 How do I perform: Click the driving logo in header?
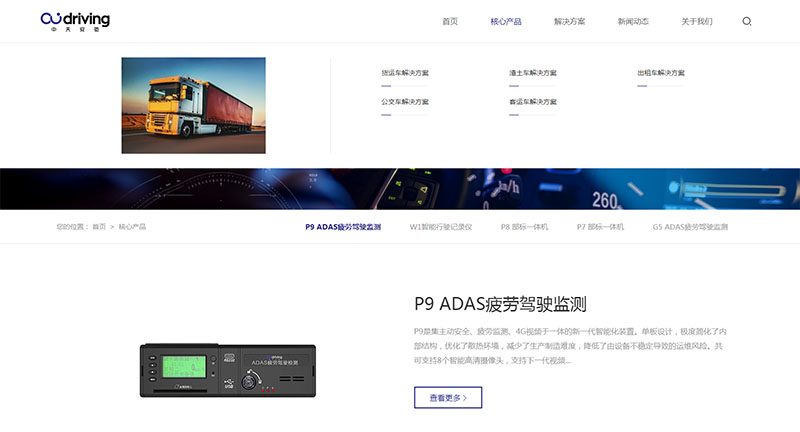coord(75,21)
